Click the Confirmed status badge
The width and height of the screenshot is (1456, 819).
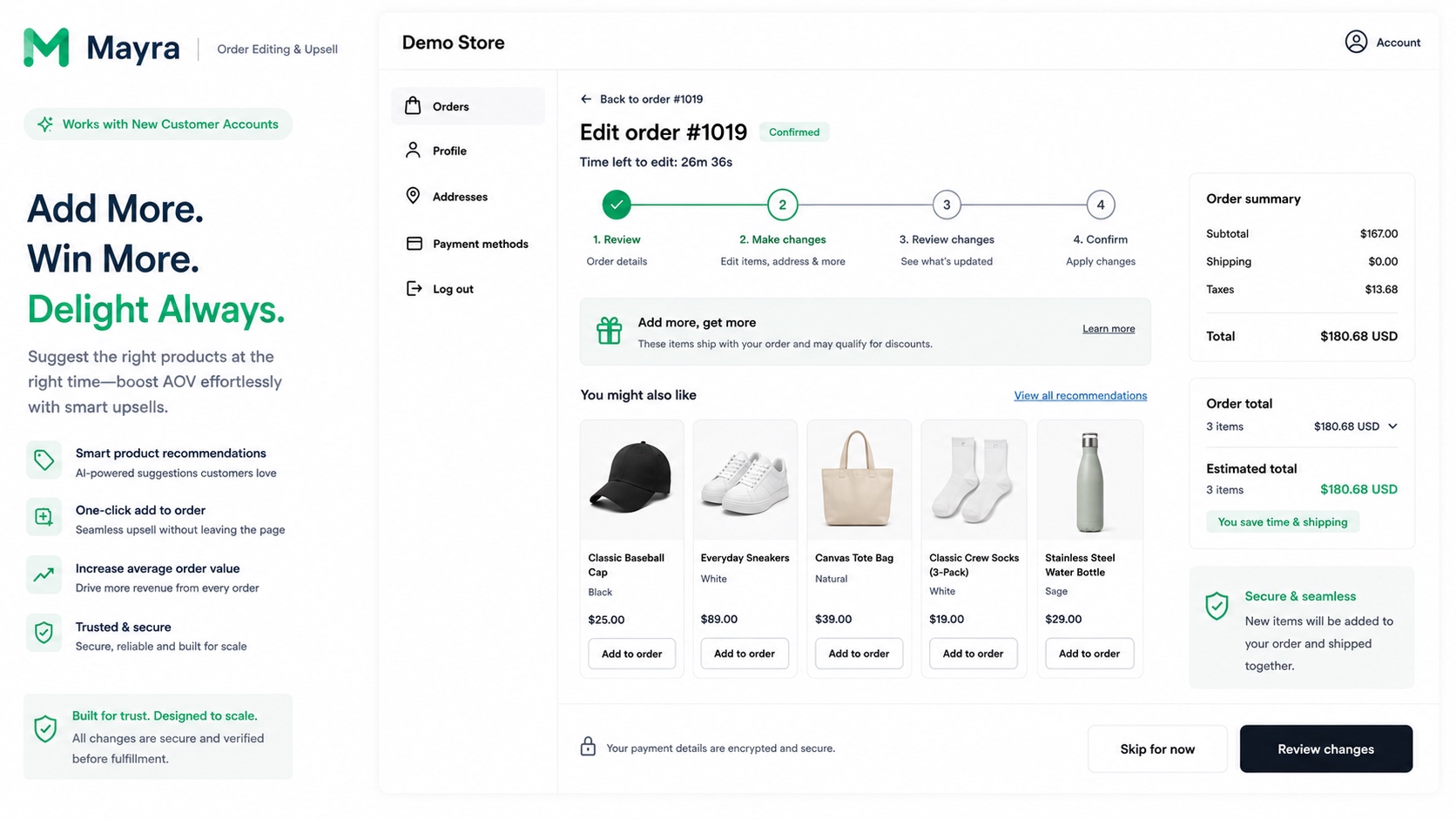coord(794,132)
